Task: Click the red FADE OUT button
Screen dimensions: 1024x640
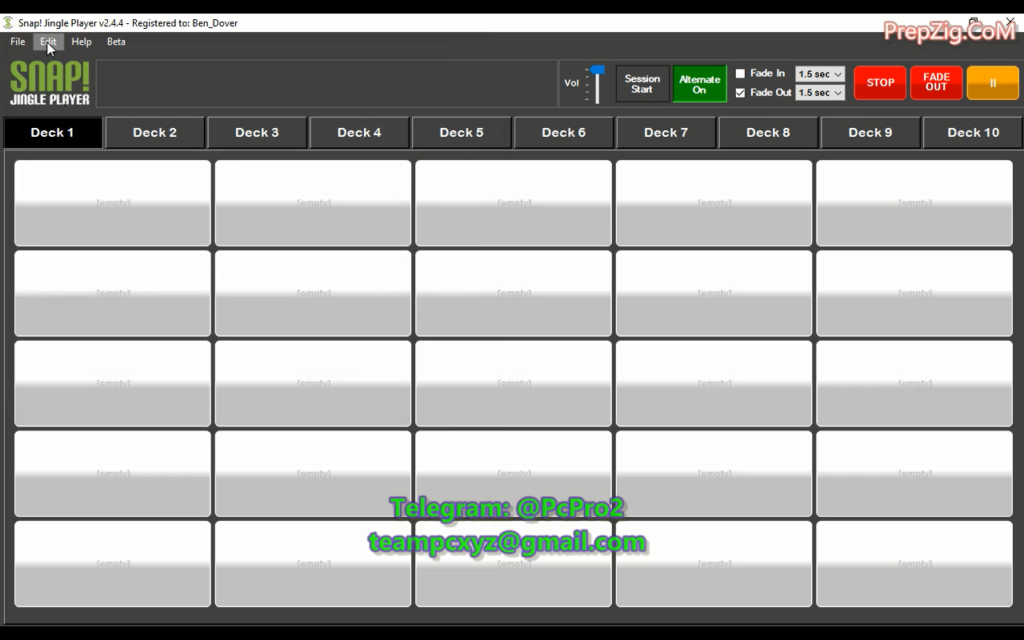Action: (x=936, y=83)
